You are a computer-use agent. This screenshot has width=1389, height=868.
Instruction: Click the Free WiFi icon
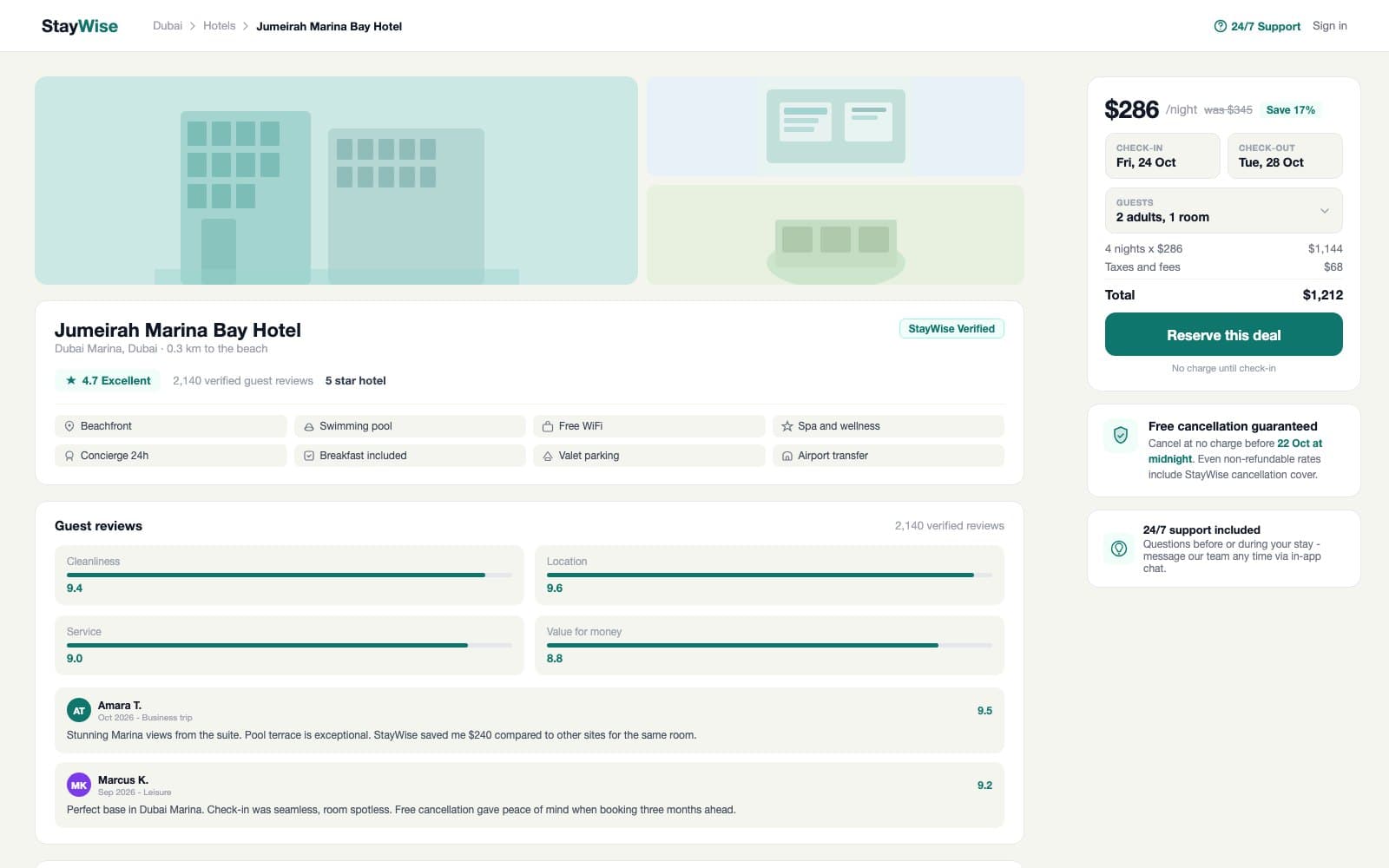[548, 426]
